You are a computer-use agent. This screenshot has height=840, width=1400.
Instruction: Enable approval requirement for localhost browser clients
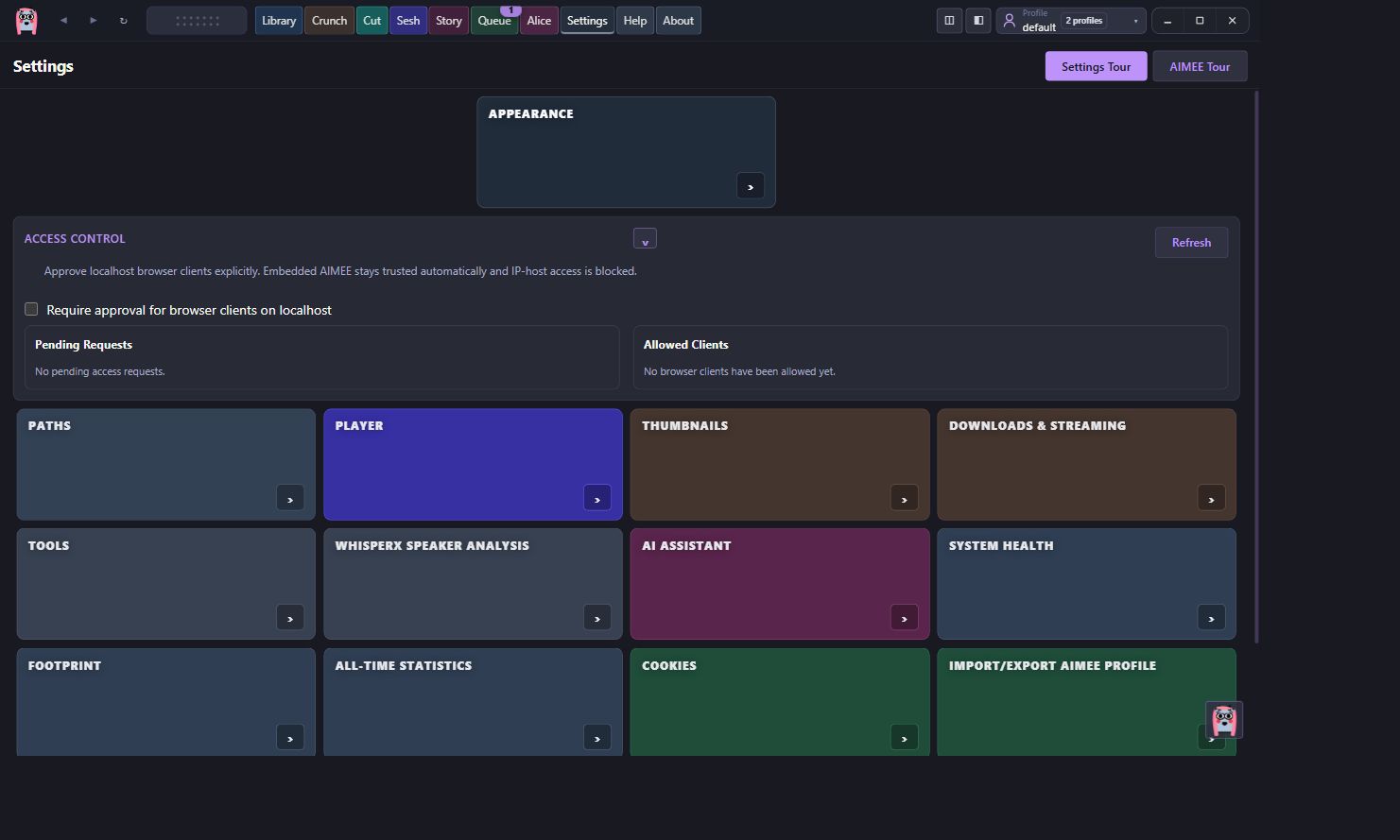click(x=31, y=309)
